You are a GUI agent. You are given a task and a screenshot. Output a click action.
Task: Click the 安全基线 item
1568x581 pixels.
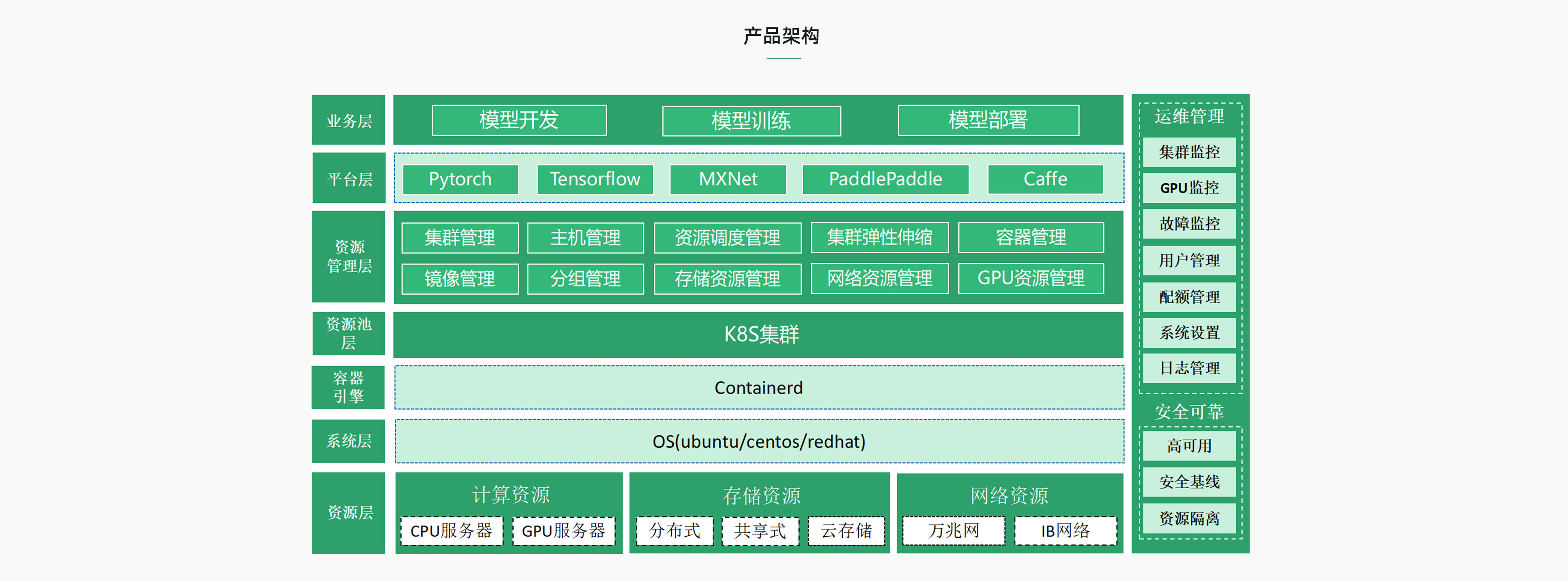[x=1189, y=481]
